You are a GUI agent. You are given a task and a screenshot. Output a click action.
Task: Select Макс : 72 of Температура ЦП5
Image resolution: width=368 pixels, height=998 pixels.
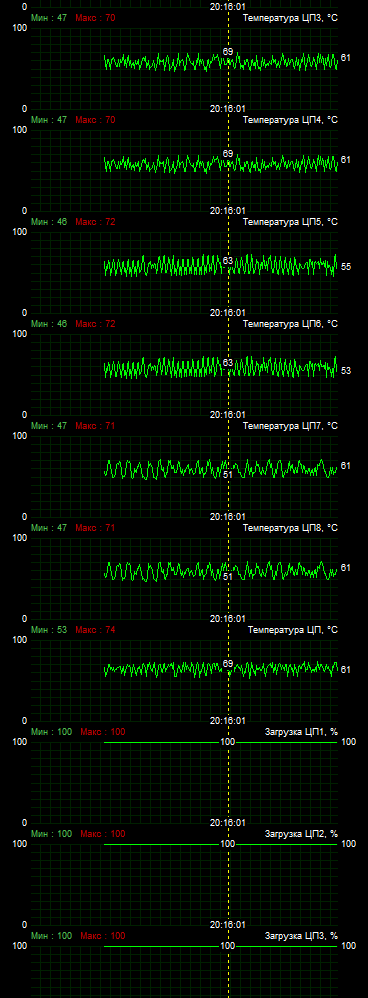[x=96, y=221]
